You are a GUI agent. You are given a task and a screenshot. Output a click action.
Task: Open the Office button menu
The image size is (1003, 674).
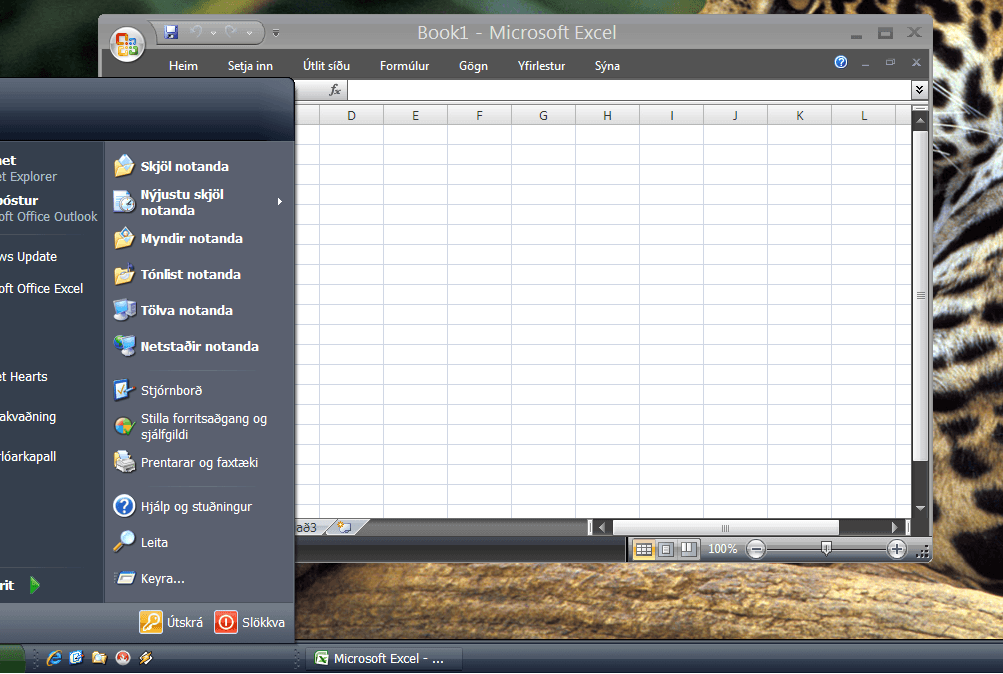[x=128, y=42]
